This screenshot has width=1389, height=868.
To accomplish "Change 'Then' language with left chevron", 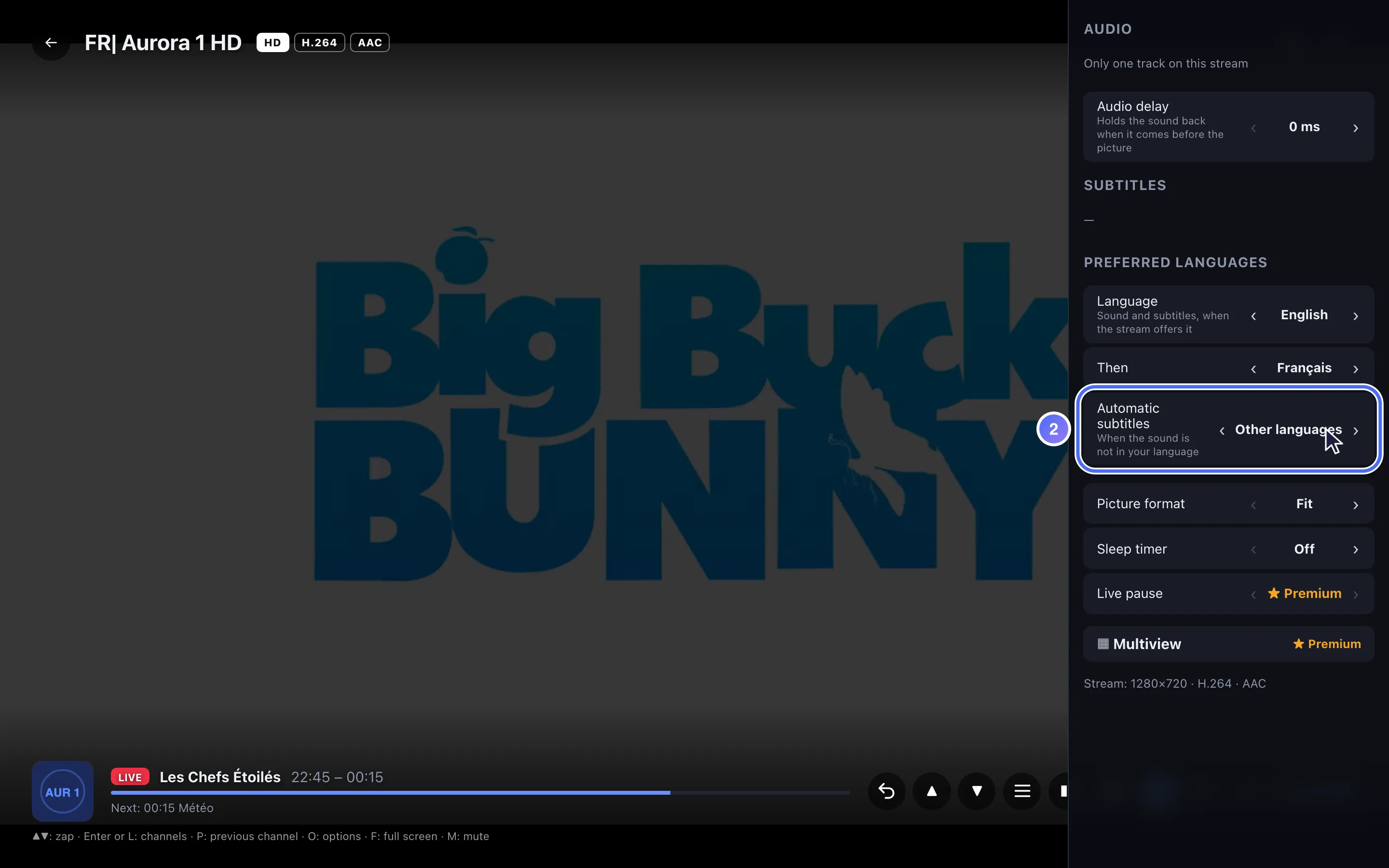I will (1253, 368).
